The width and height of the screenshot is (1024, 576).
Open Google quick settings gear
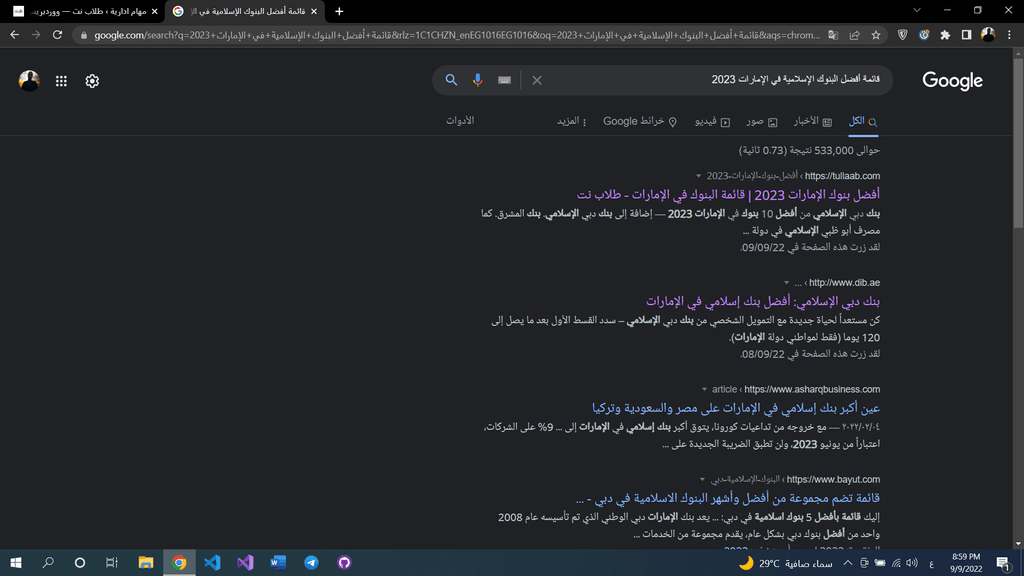pos(92,81)
